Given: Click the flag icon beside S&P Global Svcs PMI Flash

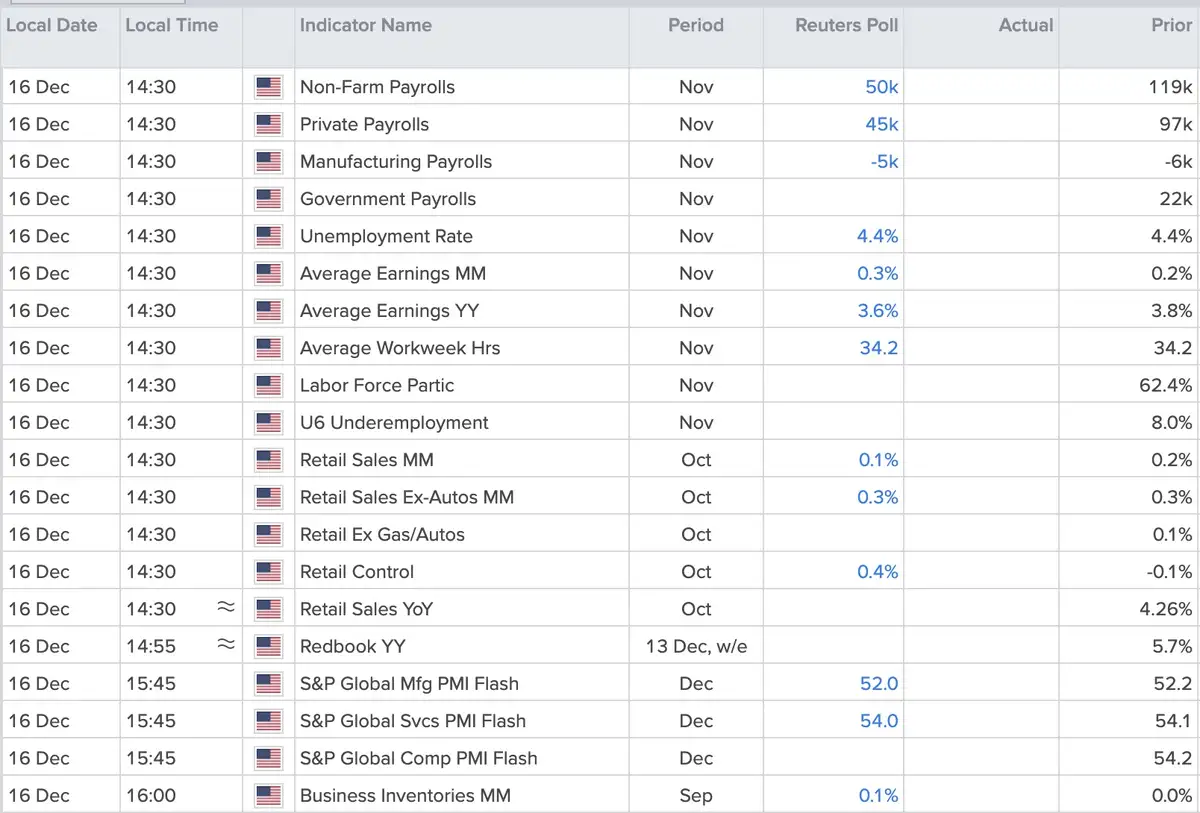Looking at the screenshot, I should tap(268, 721).
